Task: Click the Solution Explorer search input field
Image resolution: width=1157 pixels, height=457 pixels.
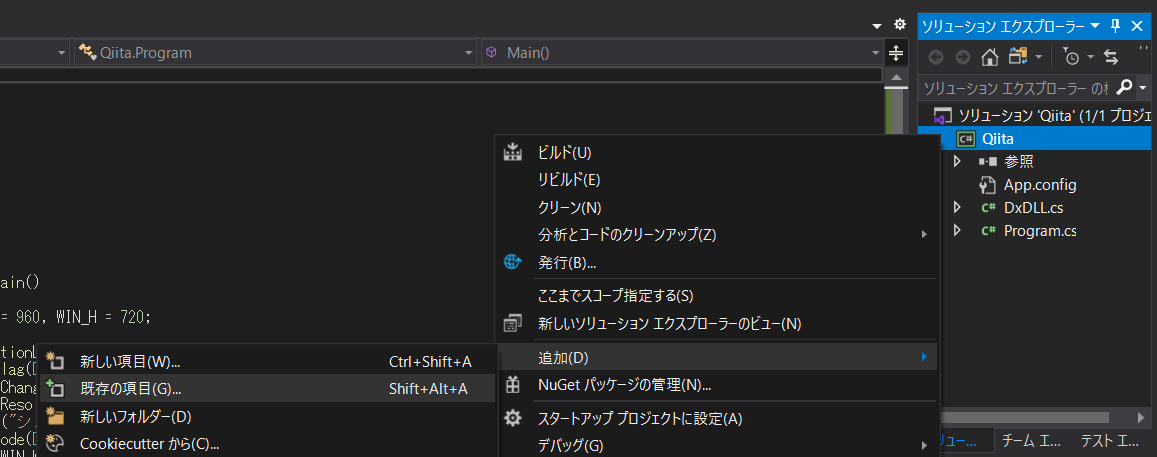Action: [x=1015, y=88]
